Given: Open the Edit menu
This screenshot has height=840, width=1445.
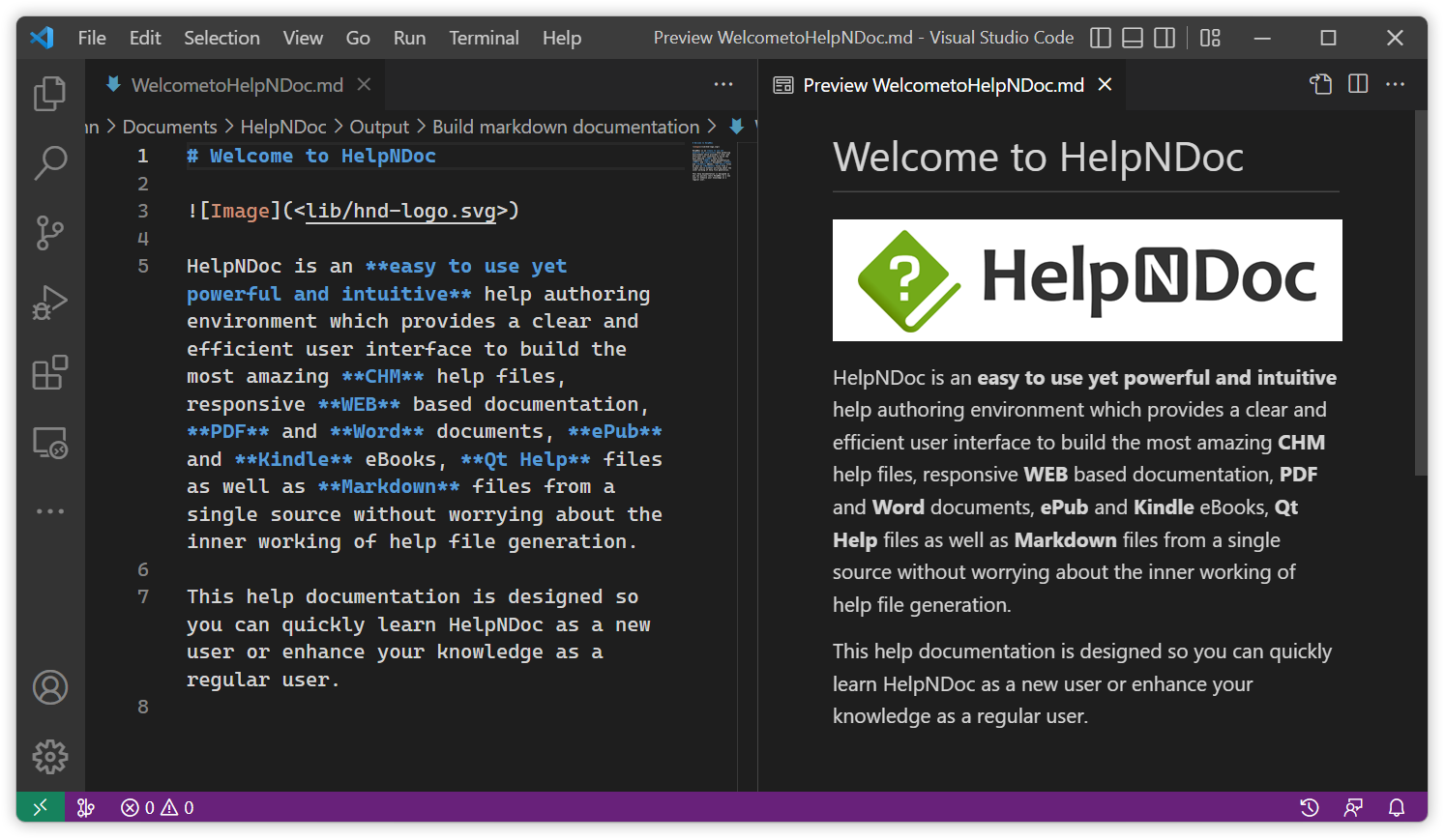Looking at the screenshot, I should coord(145,38).
